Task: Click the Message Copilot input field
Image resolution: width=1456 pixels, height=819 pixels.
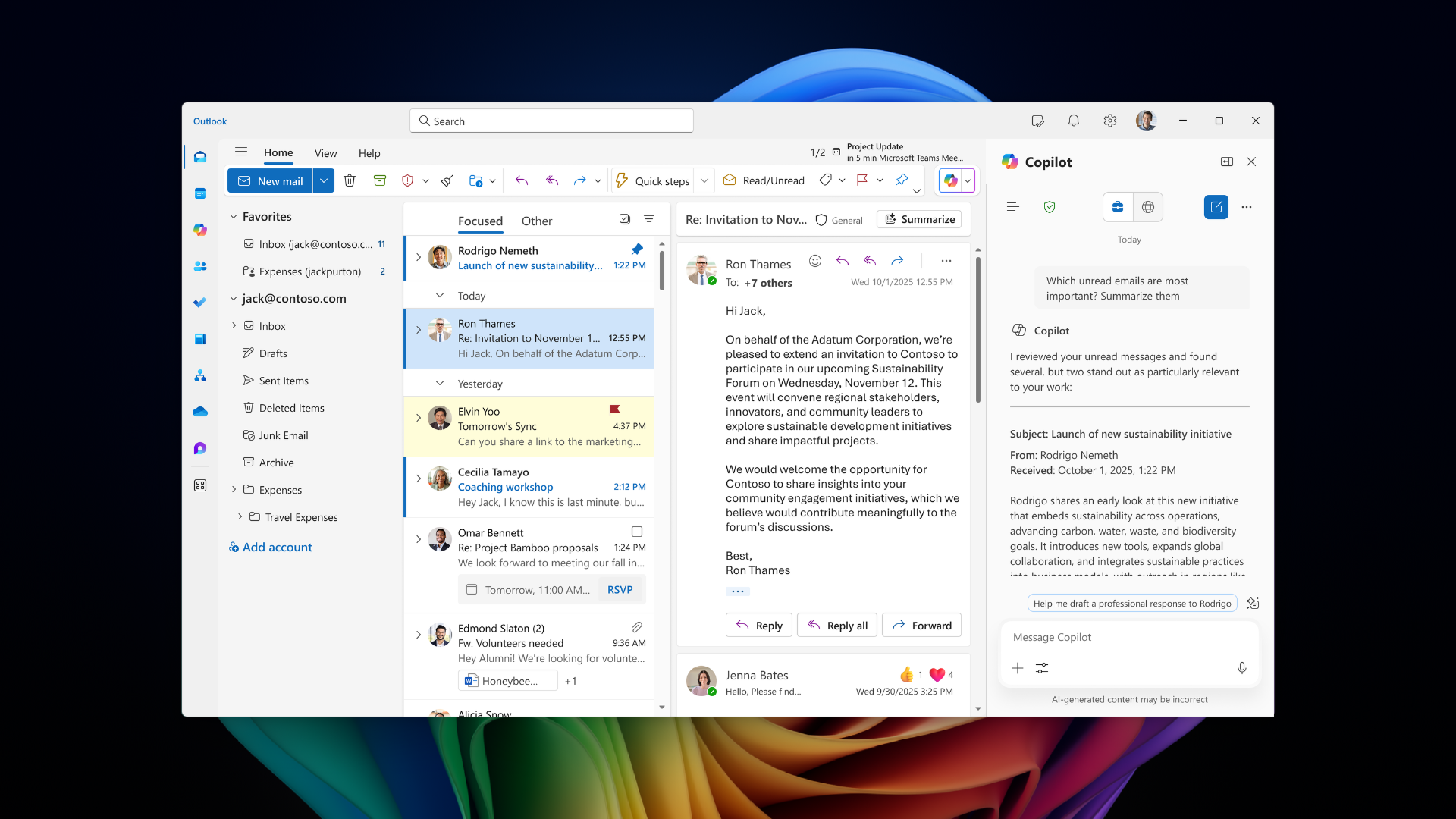Action: pyautogui.click(x=1130, y=637)
